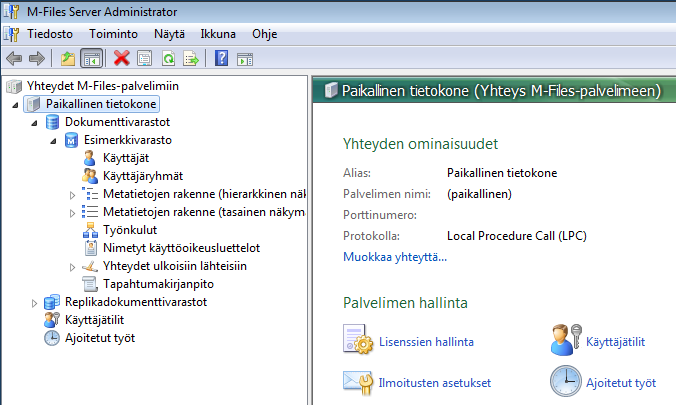
Task: Click the Käyttäjät user icon
Action: point(90,158)
